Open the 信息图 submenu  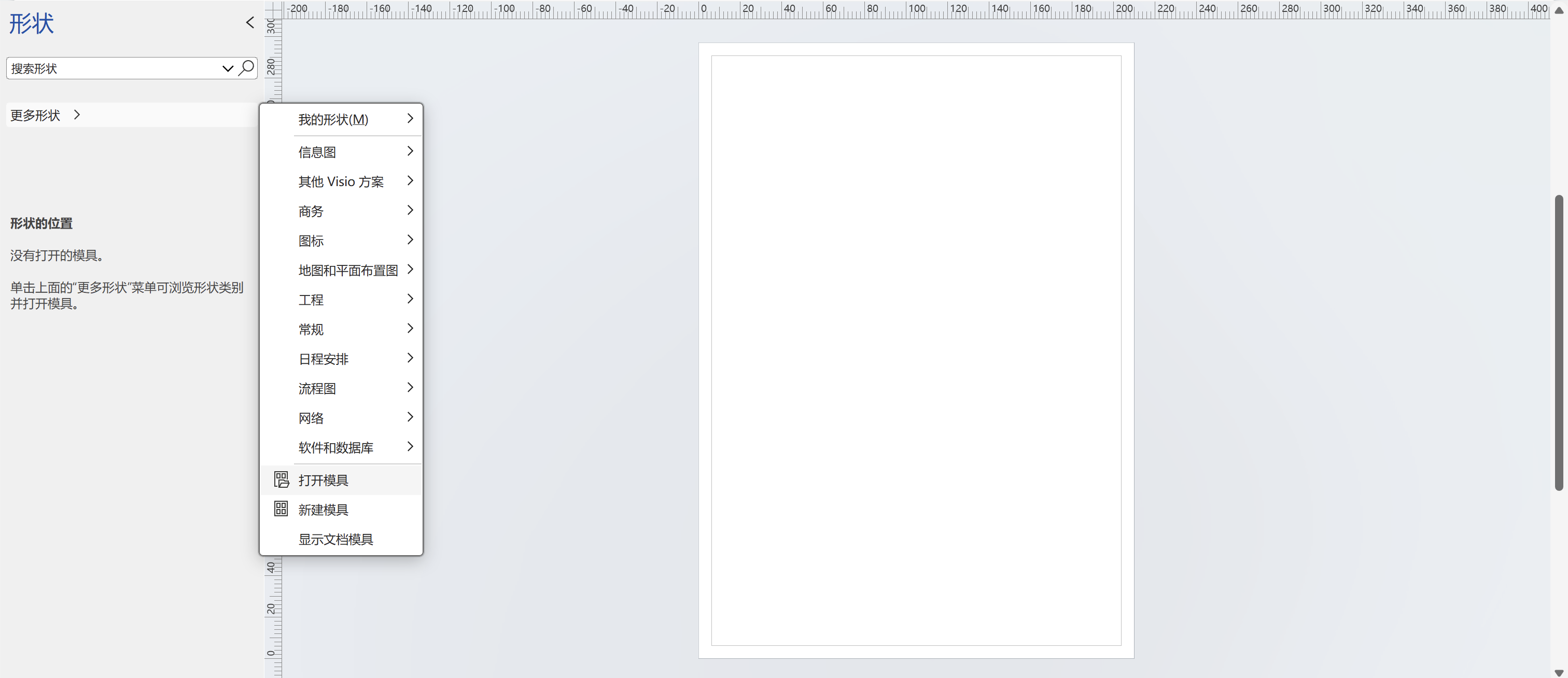pos(341,151)
